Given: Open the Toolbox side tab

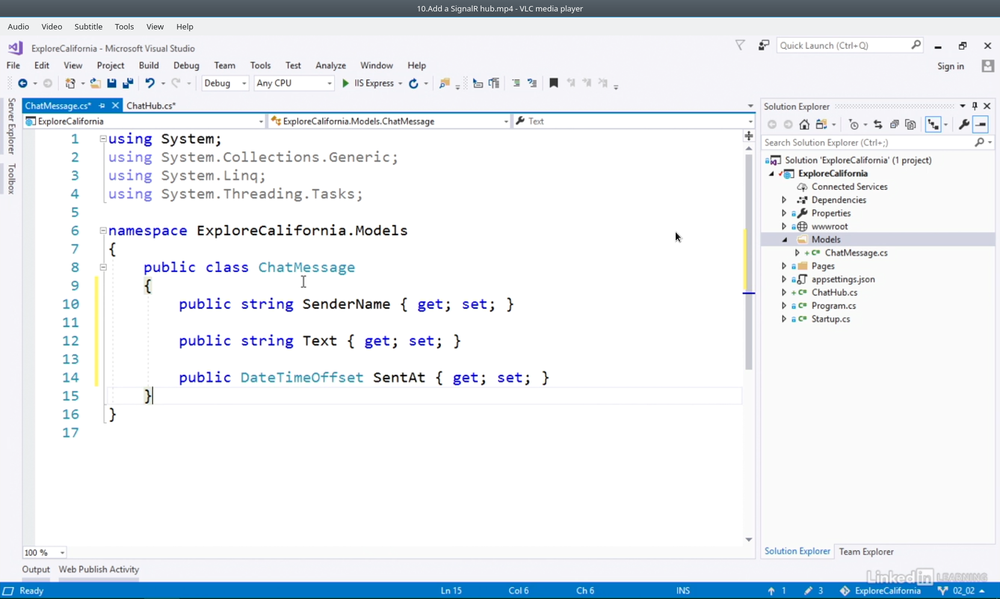Looking at the screenshot, I should tap(11, 179).
